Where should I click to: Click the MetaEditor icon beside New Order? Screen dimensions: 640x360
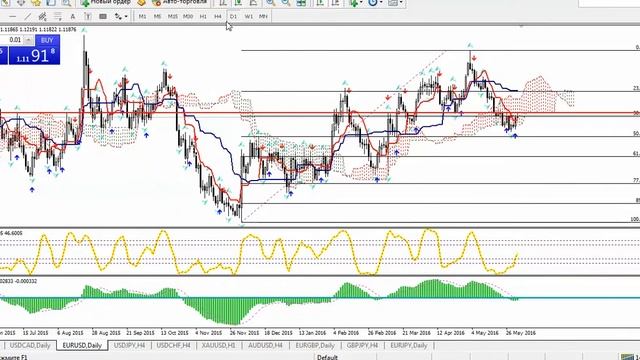coord(141,2)
